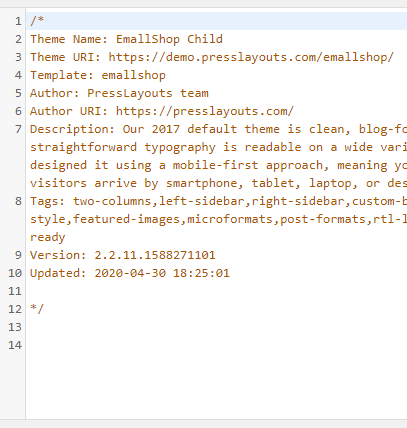The height and width of the screenshot is (428, 407).
Task: Click line number 8 in the gutter
Action: (x=18, y=201)
